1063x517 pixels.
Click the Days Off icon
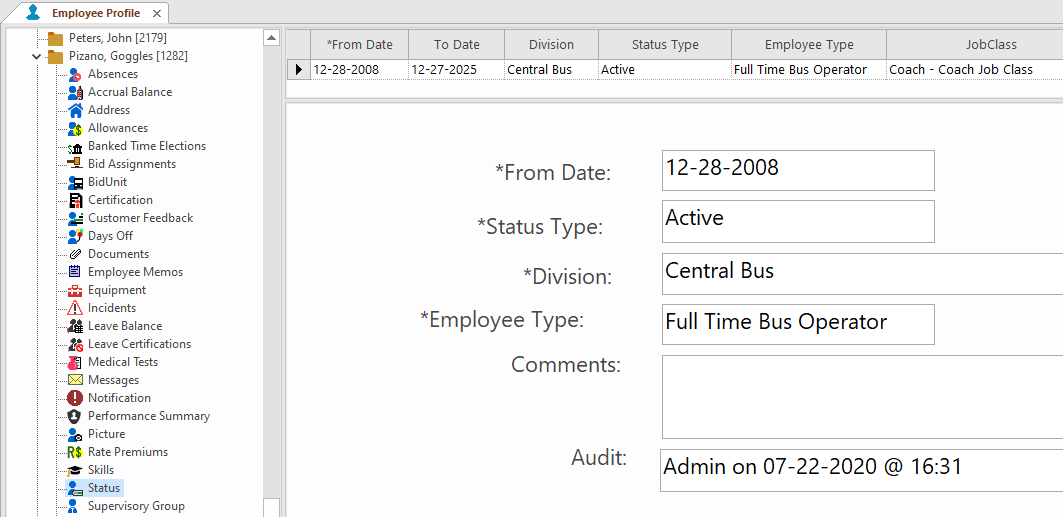click(75, 236)
